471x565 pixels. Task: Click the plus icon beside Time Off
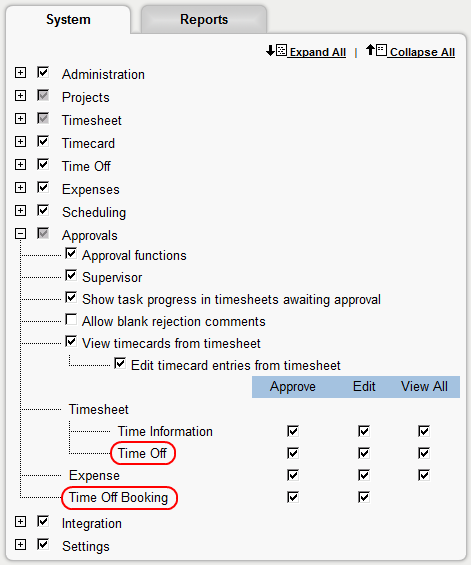[x=21, y=165]
